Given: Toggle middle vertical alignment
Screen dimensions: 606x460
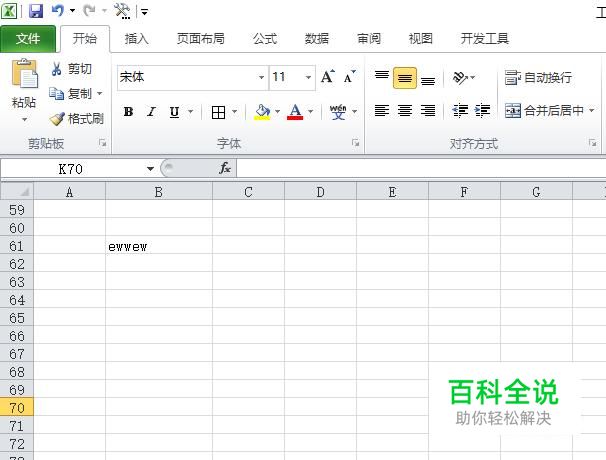Looking at the screenshot, I should tap(405, 78).
